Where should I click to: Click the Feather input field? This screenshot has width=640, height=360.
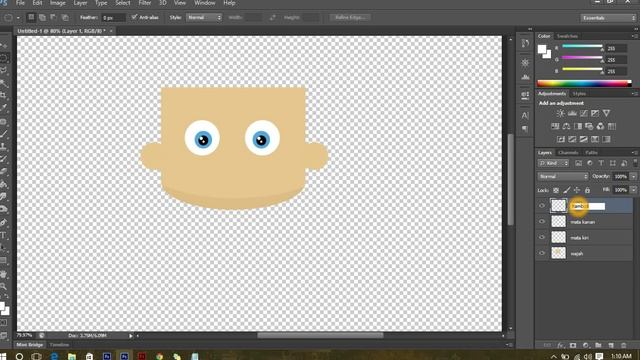[113, 18]
